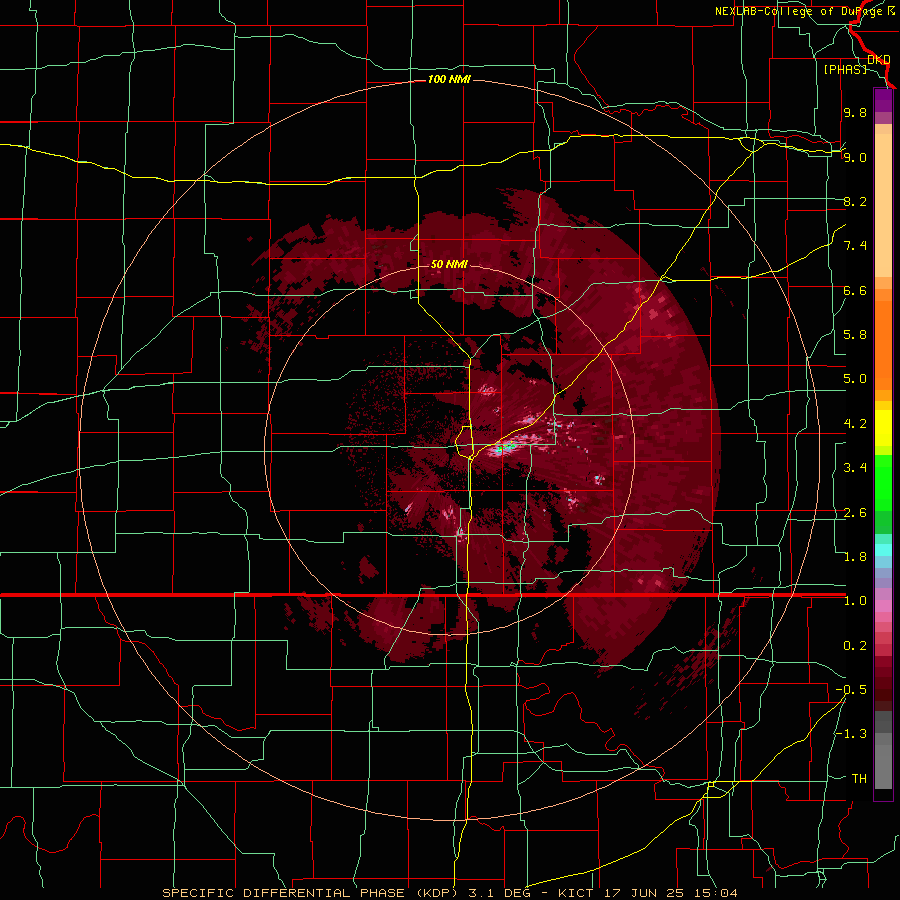Click the 4.2 legend number
Screen dimensions: 900x900
855,424
